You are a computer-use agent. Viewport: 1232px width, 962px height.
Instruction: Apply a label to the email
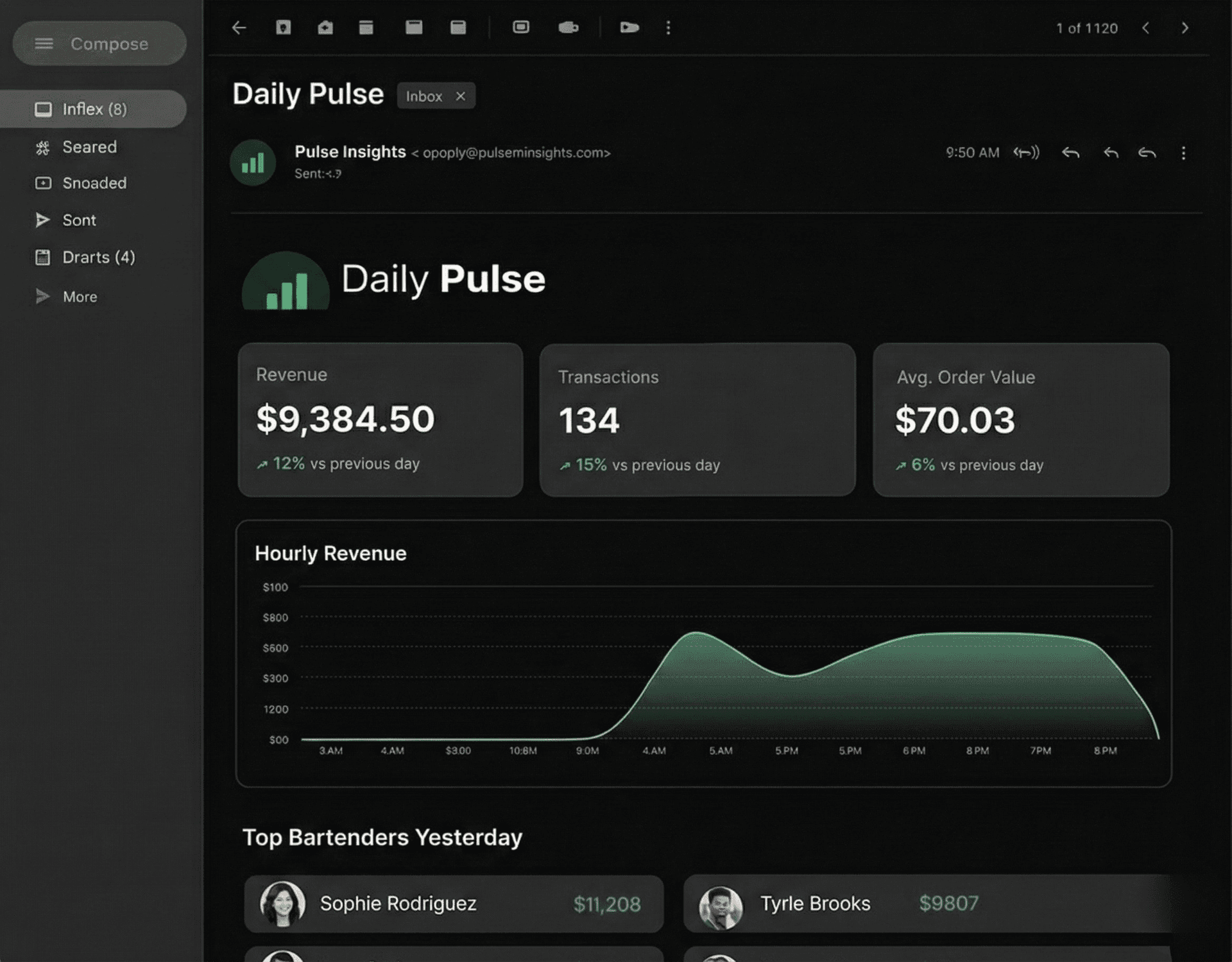point(569,28)
